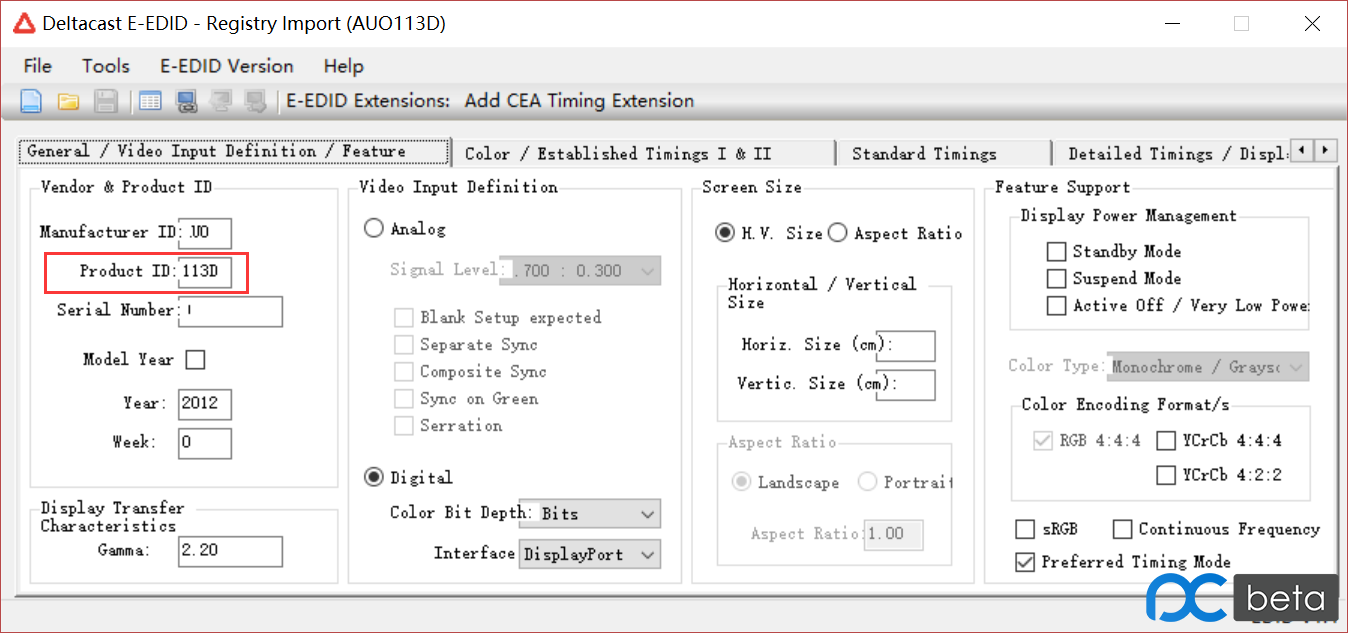Enable the Suspend Mode checkbox
1348x633 pixels.
(1056, 278)
